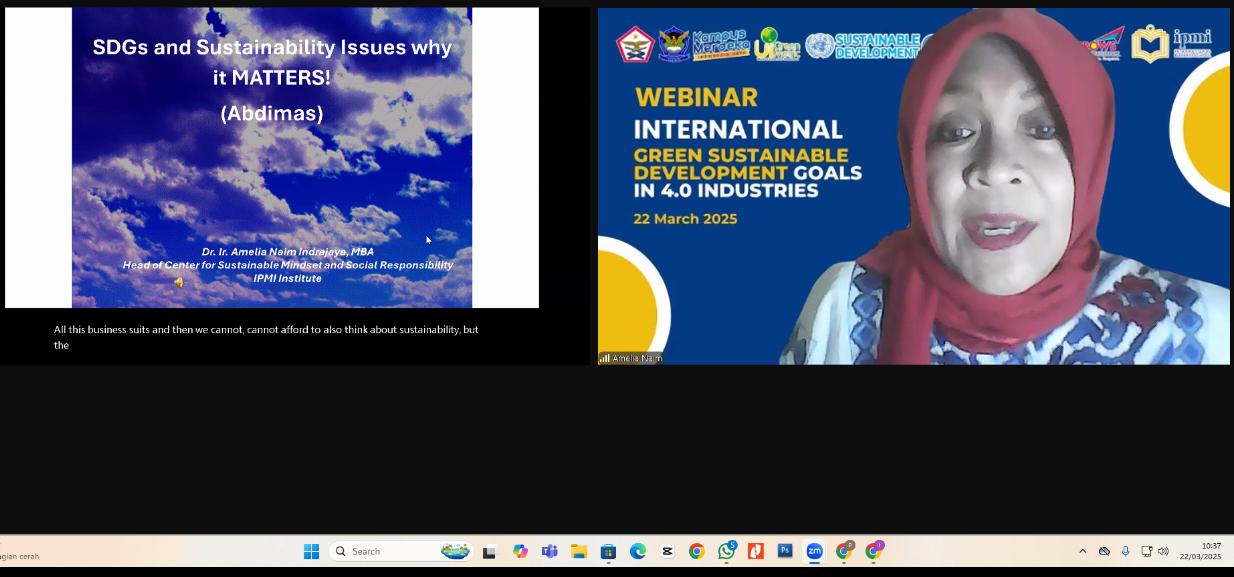Toggle microphone icon in system tray
This screenshot has width=1234, height=577.
pyautogui.click(x=1126, y=551)
